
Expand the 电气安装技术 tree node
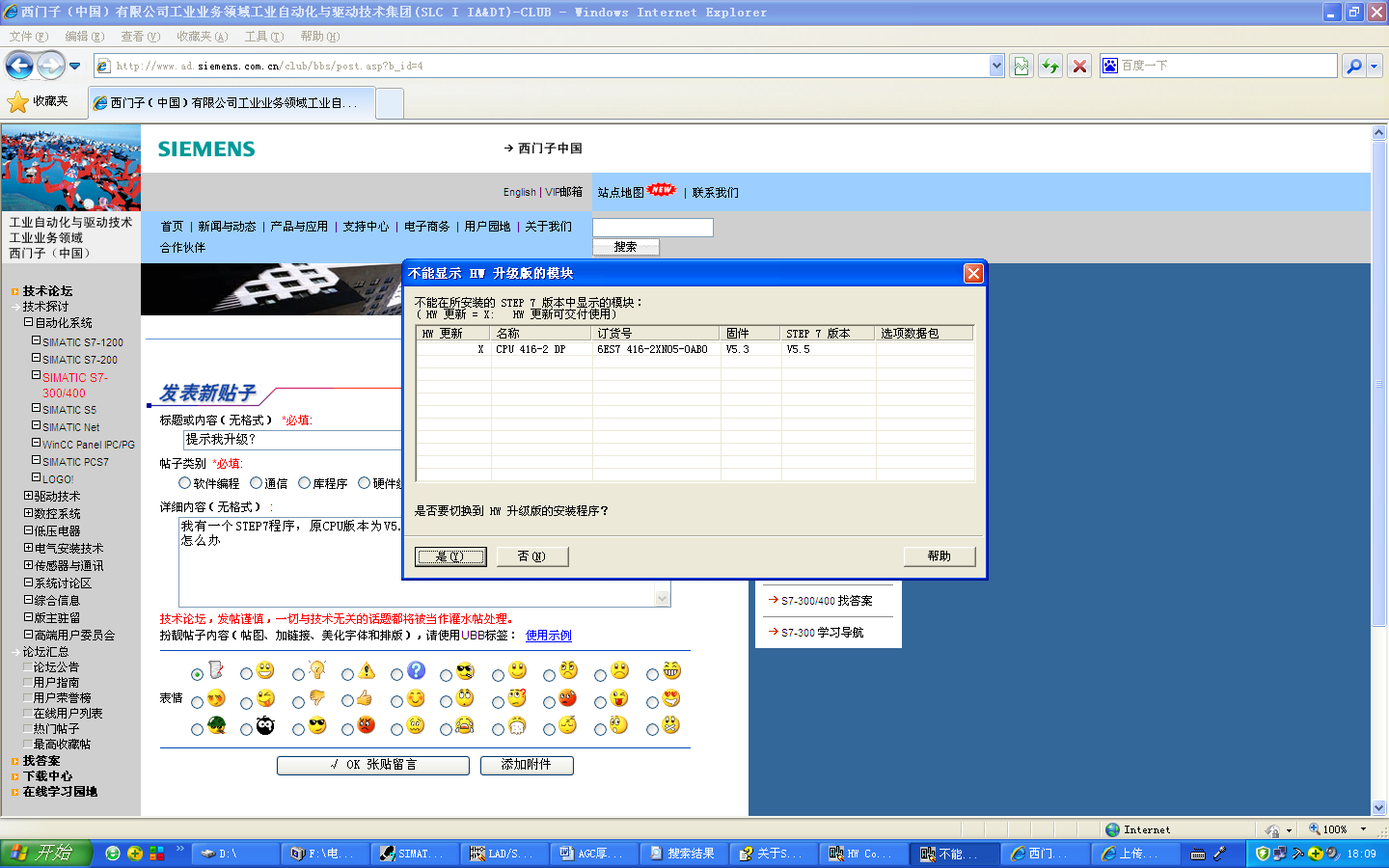coord(29,548)
